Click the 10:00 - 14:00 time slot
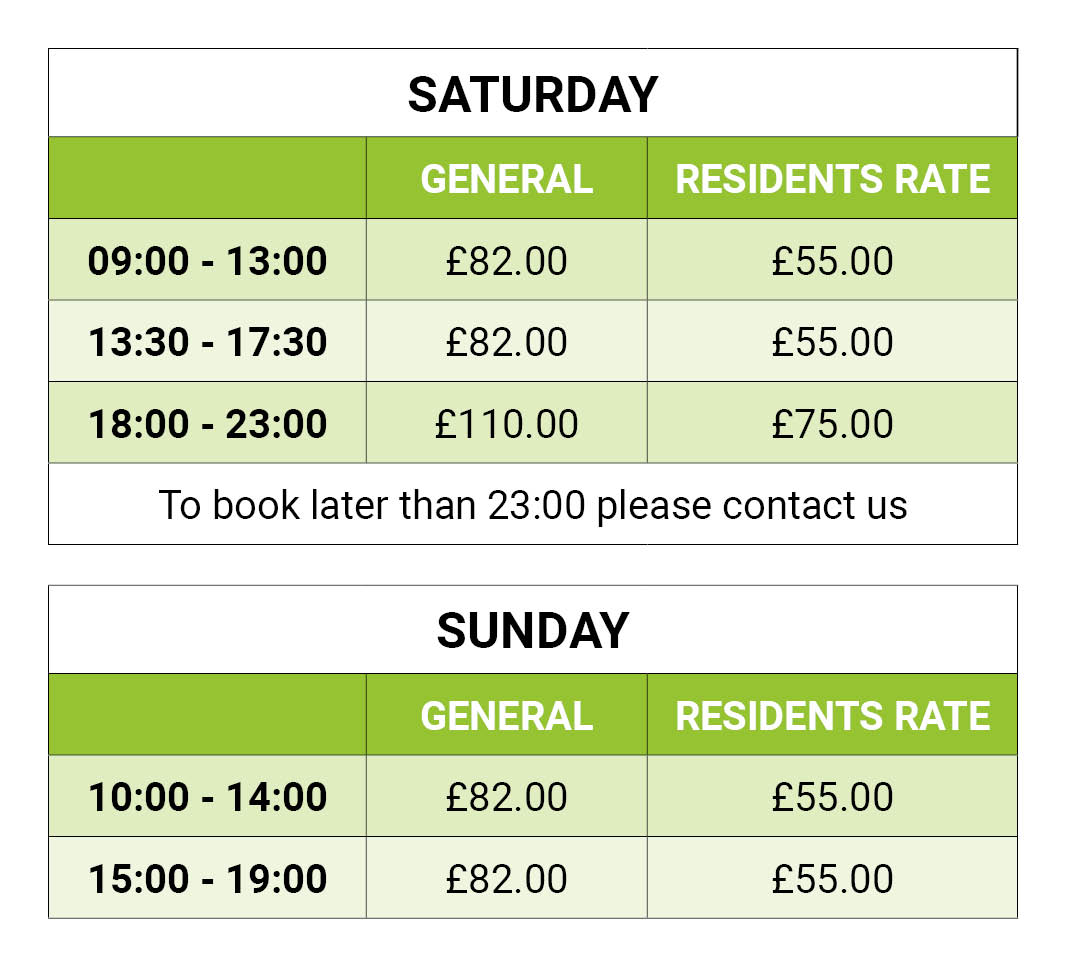The image size is (1067, 967). (208, 797)
